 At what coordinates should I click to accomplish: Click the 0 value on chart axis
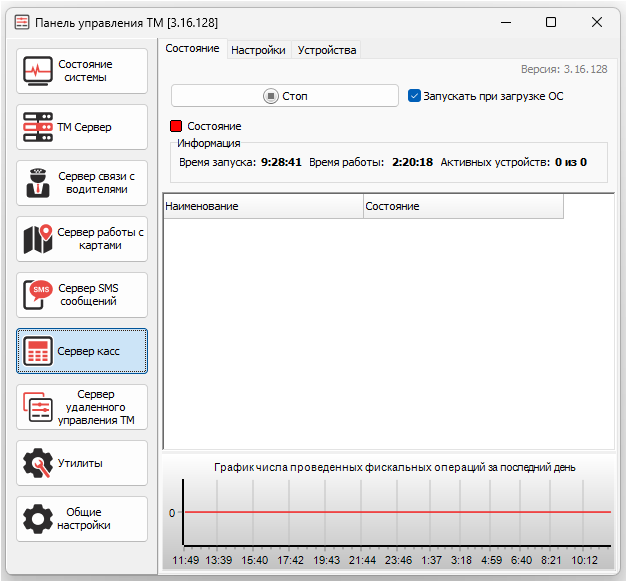pyautogui.click(x=172, y=513)
